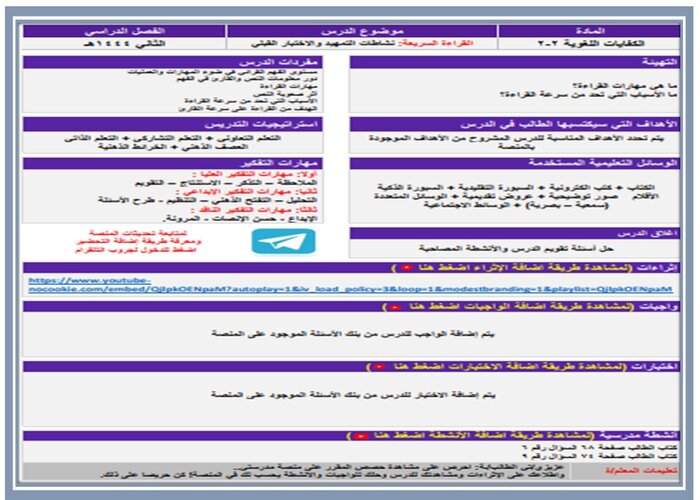Image resolution: width=700 pixels, height=500 pixels.
Task: Click the 'الكفايات اللغوية ٢-٢' subject cell
Action: (x=589, y=43)
